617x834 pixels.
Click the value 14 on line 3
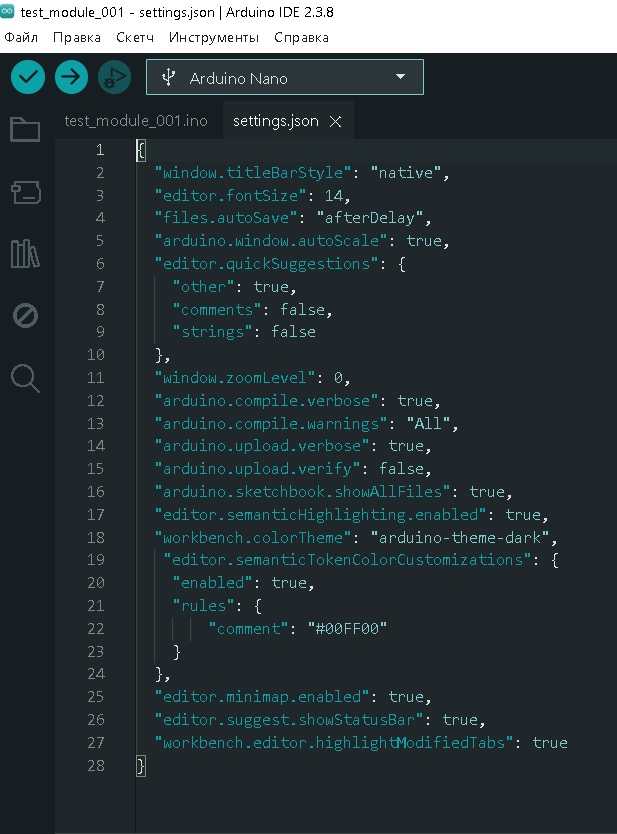[333, 196]
